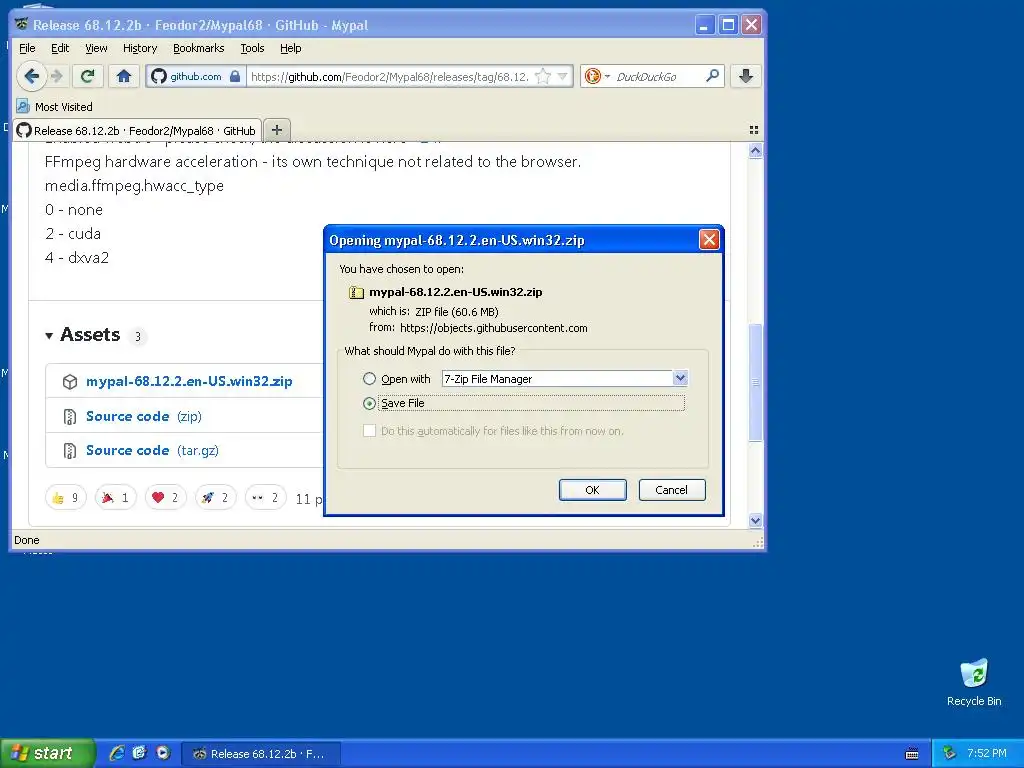Click the Back arrow navigation button
This screenshot has height=768, width=1024.
click(x=31, y=76)
